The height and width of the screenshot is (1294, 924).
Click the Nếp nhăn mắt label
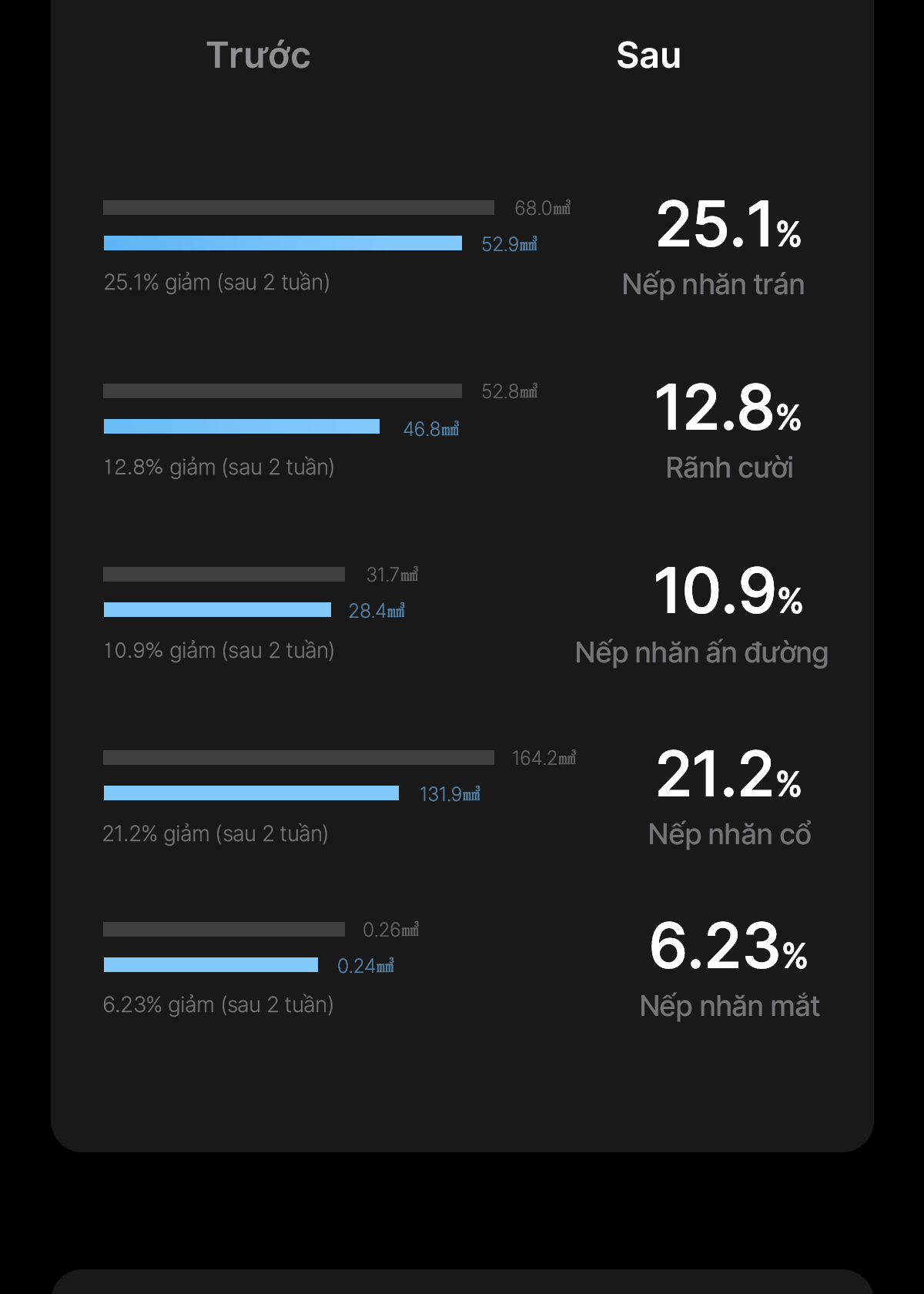pos(729,1006)
